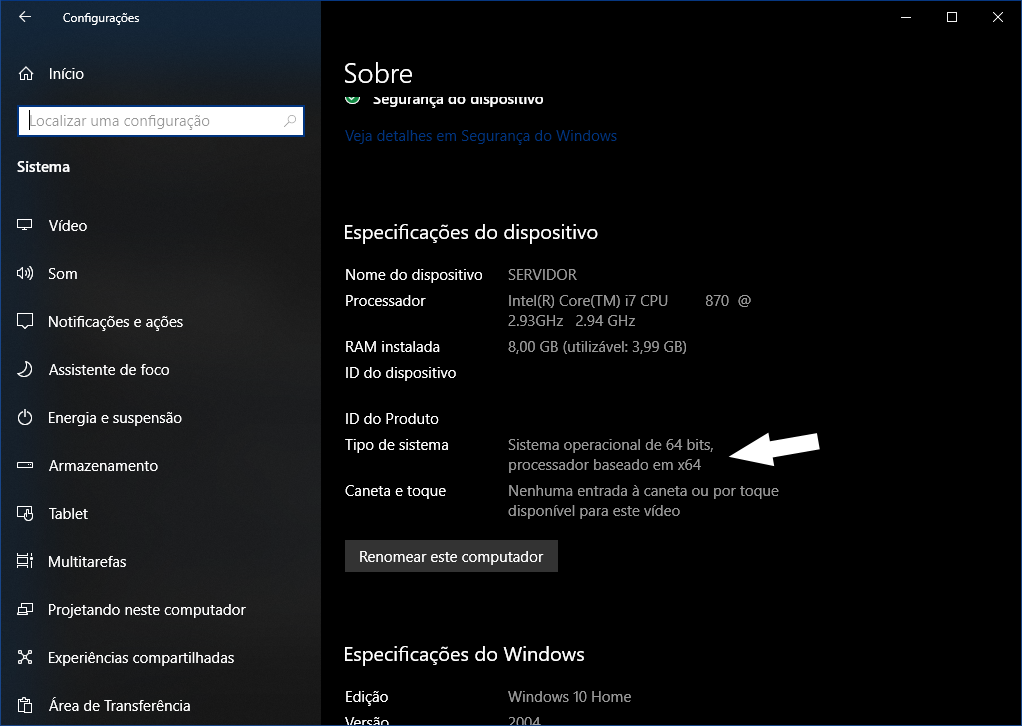The height and width of the screenshot is (726, 1022).
Task: Open Experiências compartilhadas label
Action: pos(141,658)
